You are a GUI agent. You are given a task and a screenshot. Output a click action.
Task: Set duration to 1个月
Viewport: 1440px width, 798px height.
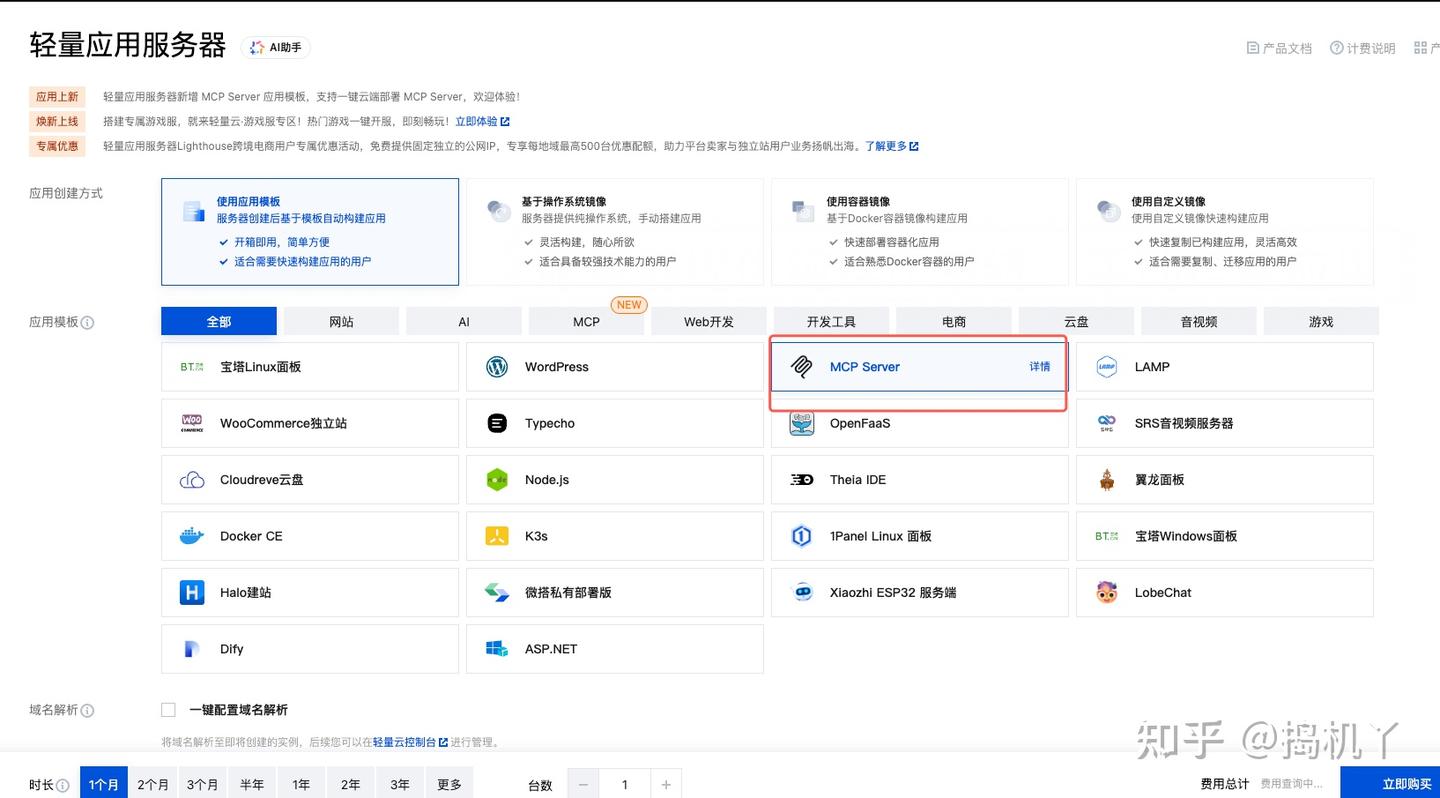click(x=104, y=784)
